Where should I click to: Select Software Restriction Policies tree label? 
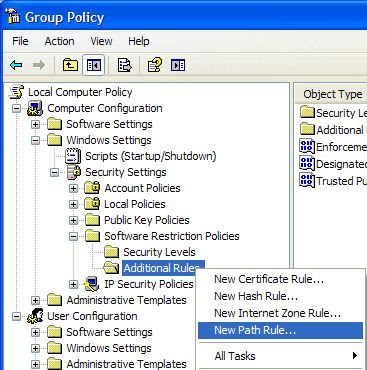(x=172, y=236)
